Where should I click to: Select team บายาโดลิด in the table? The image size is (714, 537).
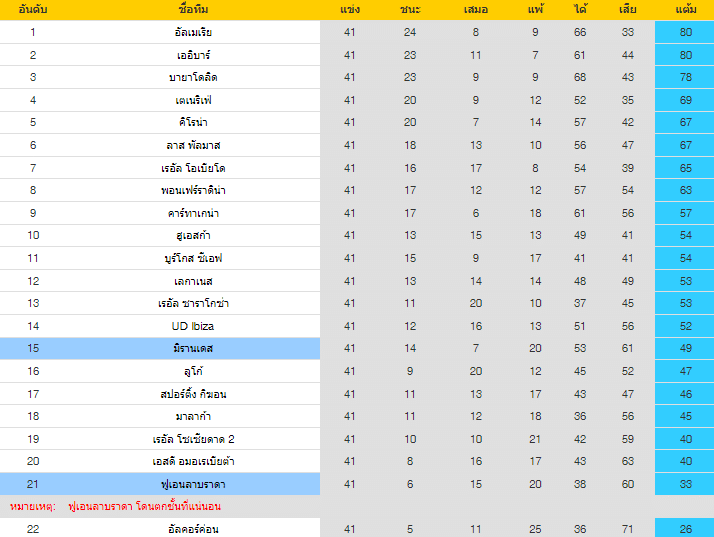[192, 77]
